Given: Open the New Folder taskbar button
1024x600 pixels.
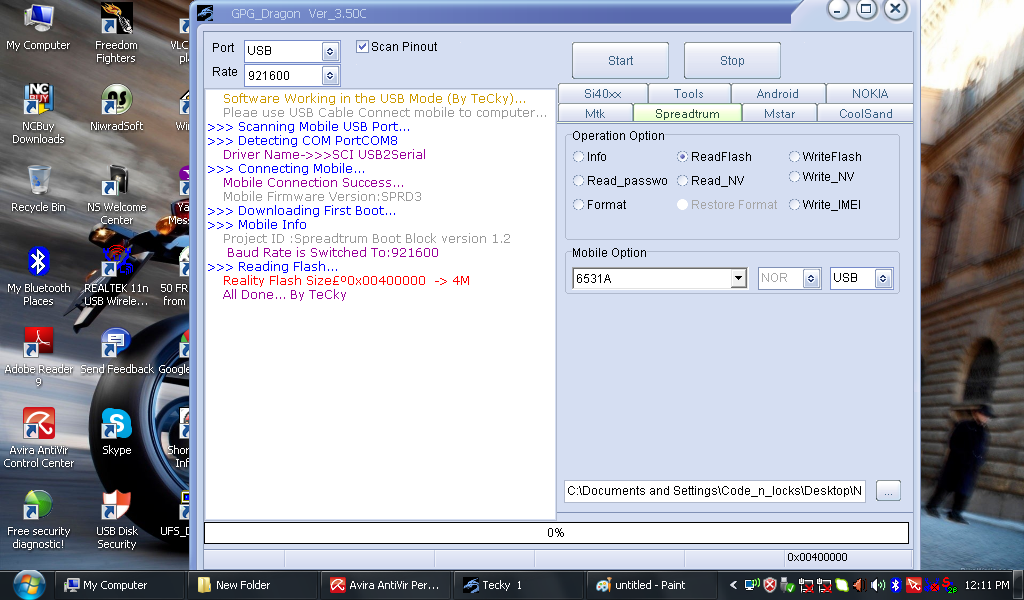Looking at the screenshot, I should [253, 585].
